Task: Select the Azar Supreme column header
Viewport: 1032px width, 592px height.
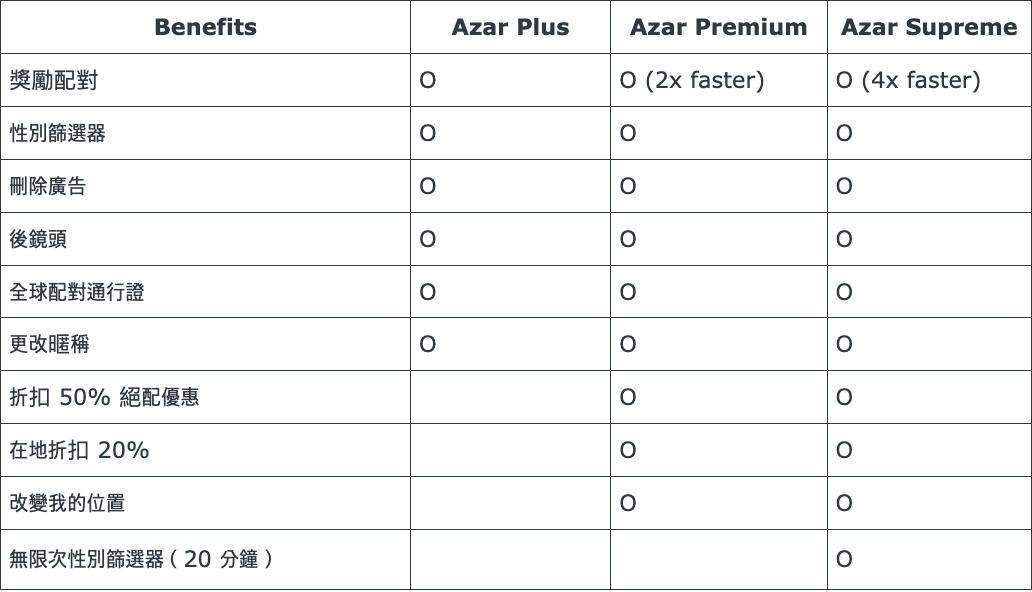Action: point(929,28)
